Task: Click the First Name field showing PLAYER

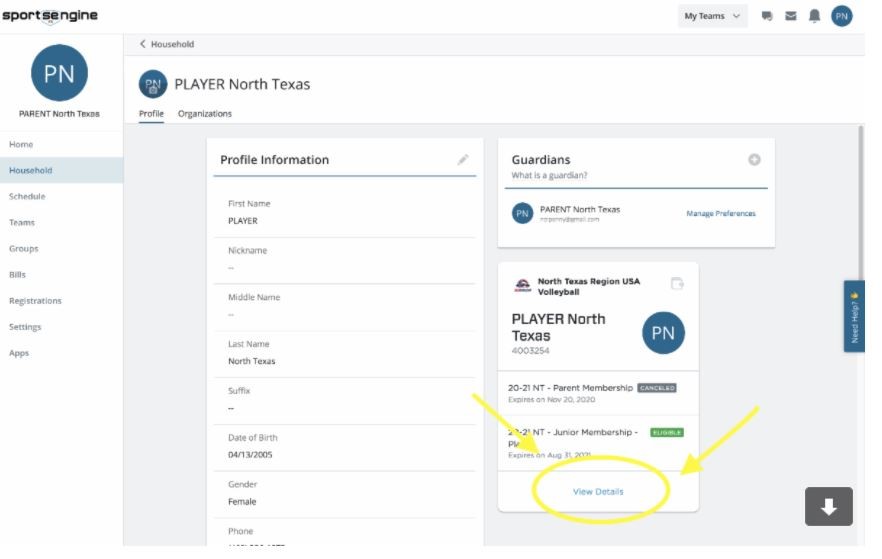Action: (243, 221)
